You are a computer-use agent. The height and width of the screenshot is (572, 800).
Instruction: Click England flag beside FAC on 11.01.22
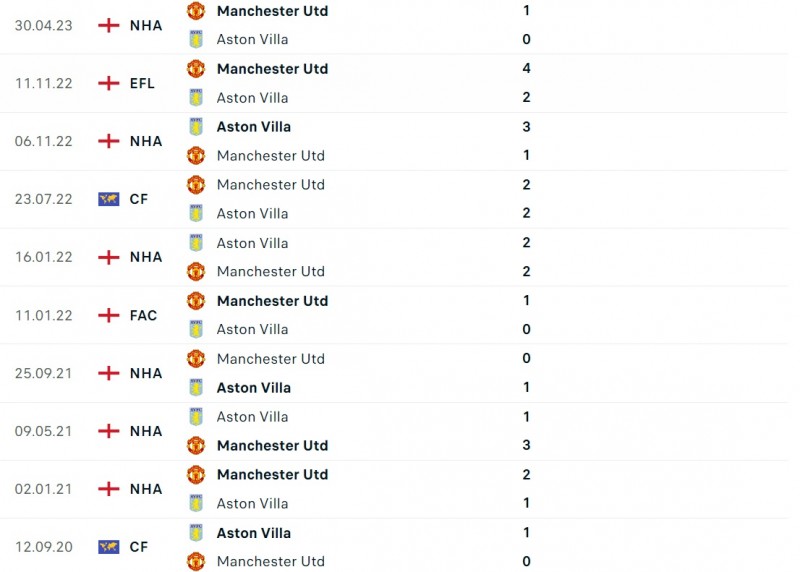click(108, 315)
